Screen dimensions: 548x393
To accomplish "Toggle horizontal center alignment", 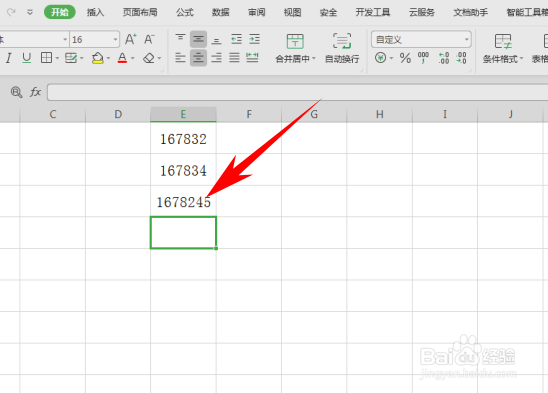I will [x=199, y=57].
